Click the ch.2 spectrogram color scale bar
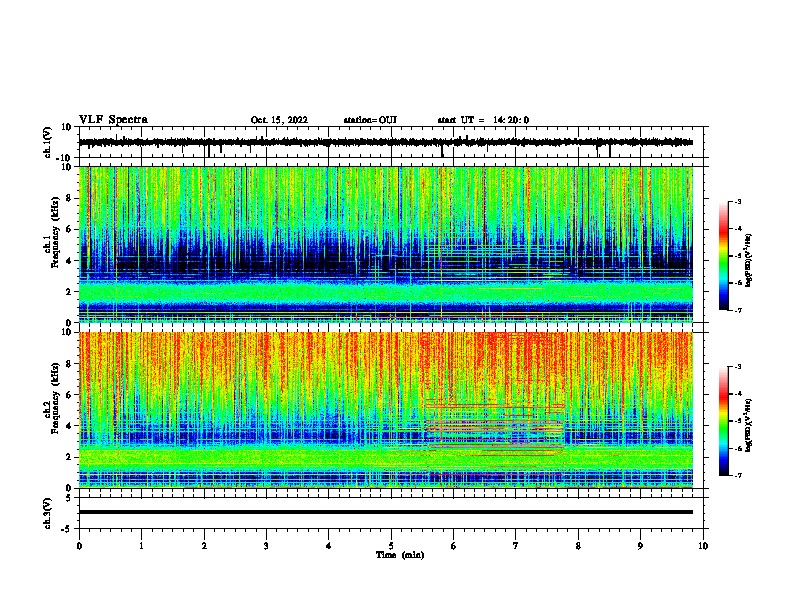Image resolution: width=792 pixels, height=612 pixels. (724, 421)
